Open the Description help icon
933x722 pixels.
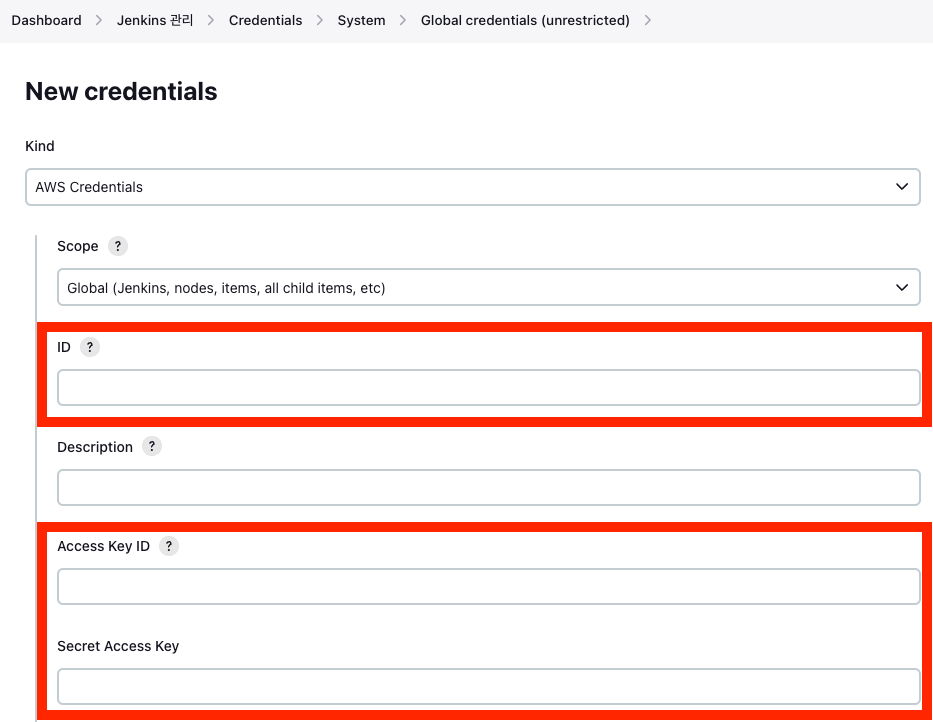(x=152, y=446)
